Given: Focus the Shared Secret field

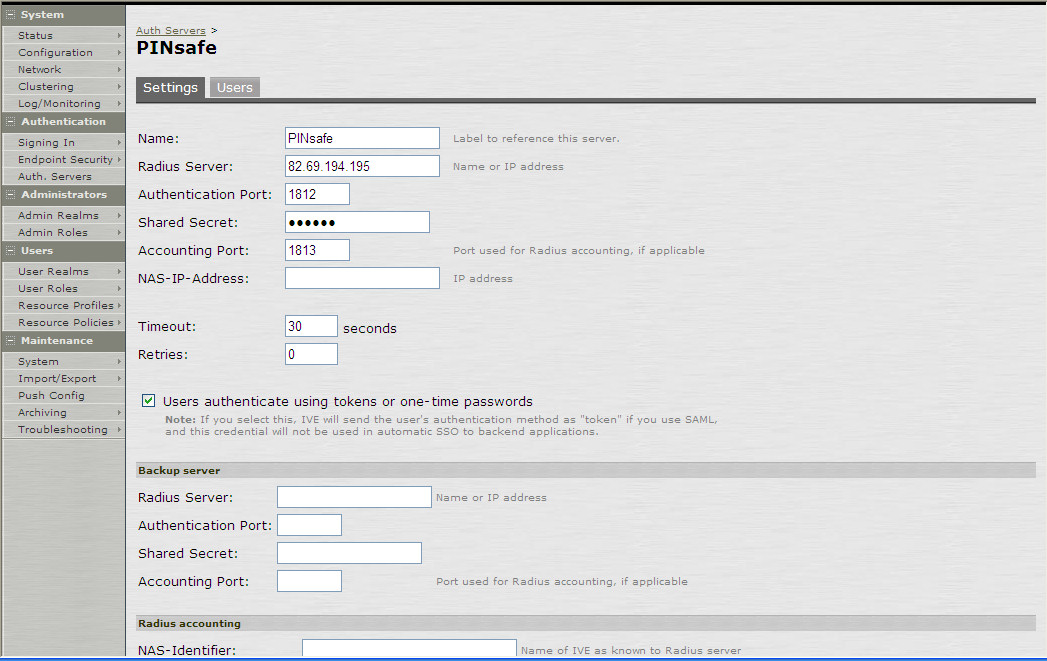Looking at the screenshot, I should click(x=355, y=222).
